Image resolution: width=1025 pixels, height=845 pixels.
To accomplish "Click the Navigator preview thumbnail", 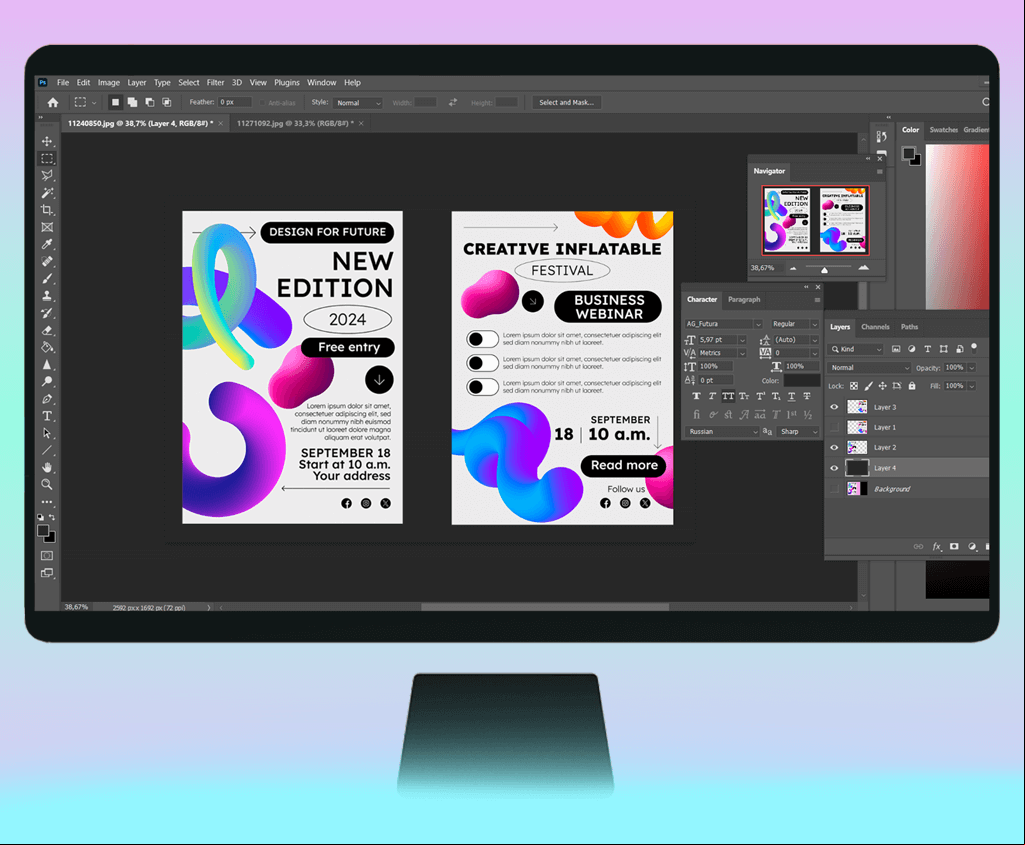I will pyautogui.click(x=815, y=220).
